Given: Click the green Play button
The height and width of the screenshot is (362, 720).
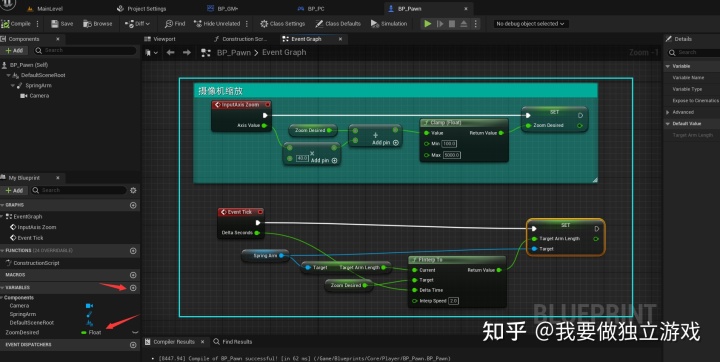Looking at the screenshot, I should pos(428,23).
